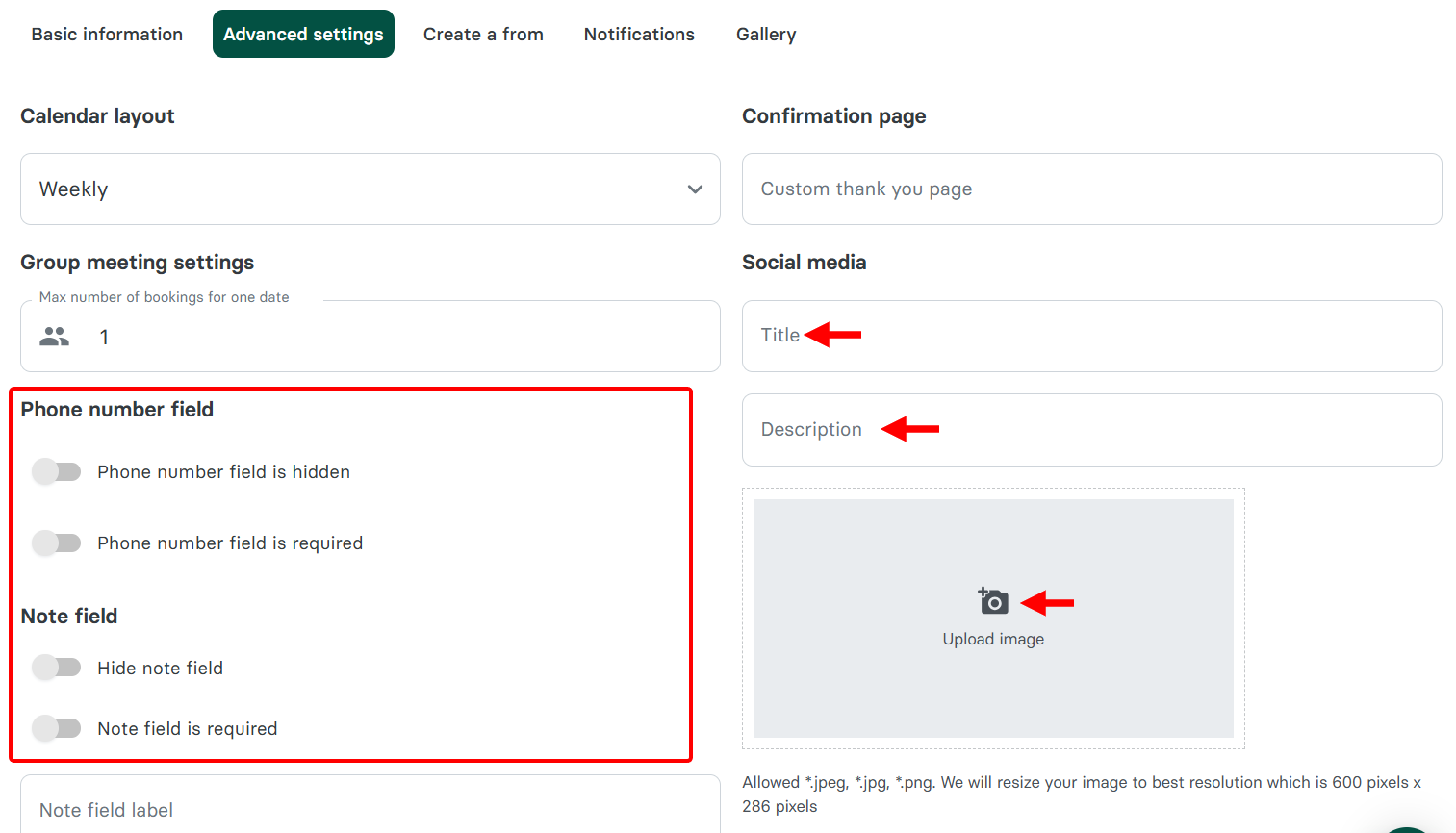This screenshot has height=833, width=1456.
Task: Focus the social media Title field
Action: 1091,335
